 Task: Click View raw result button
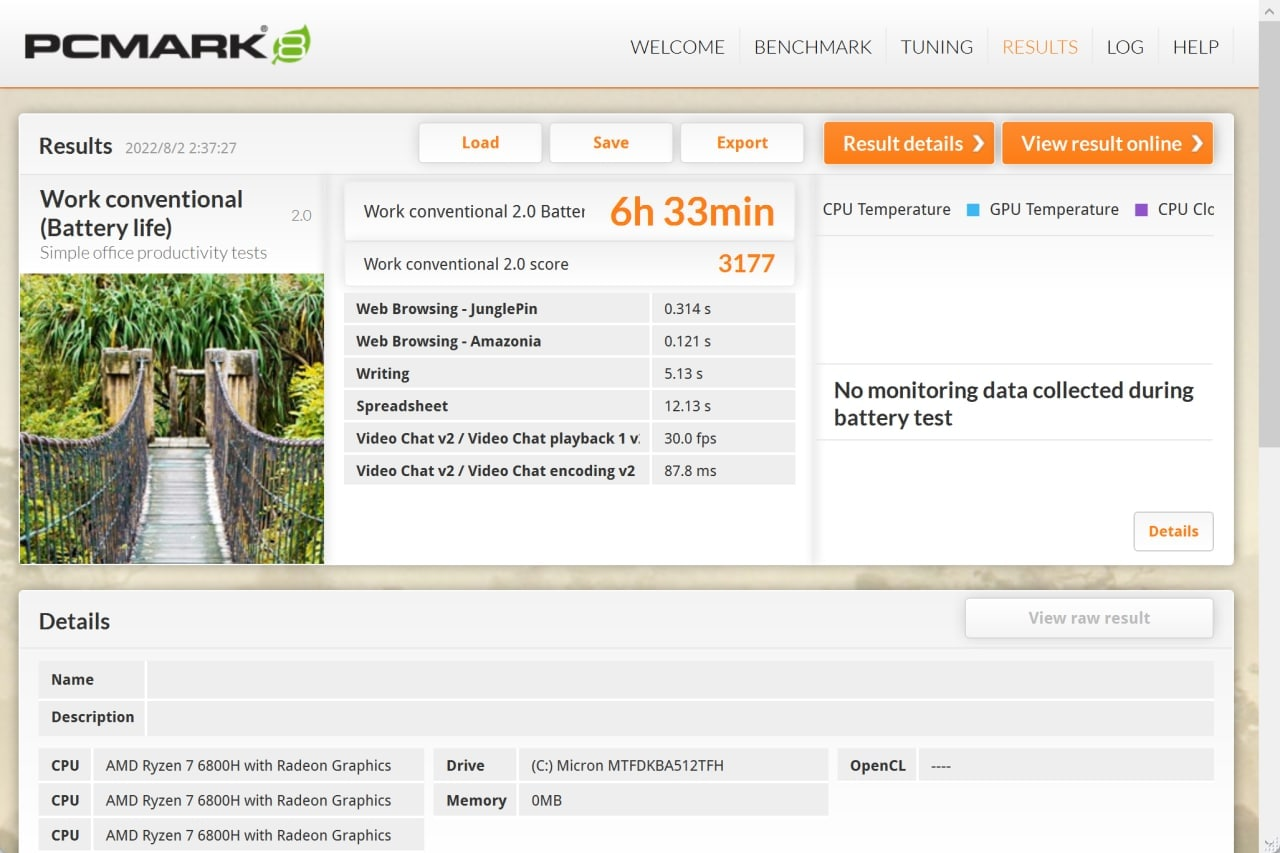click(1088, 618)
